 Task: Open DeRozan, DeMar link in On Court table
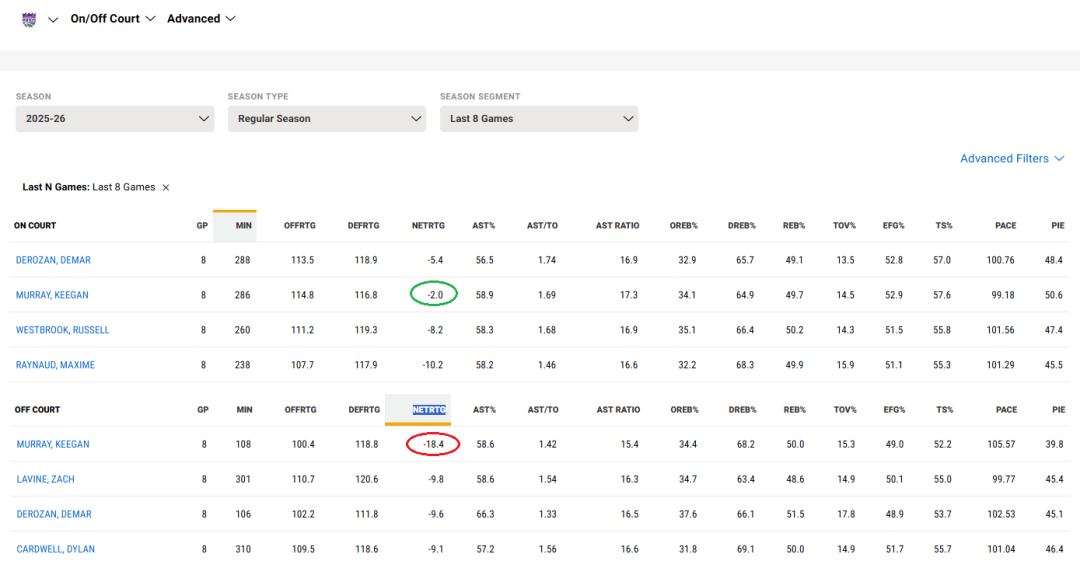(x=53, y=260)
